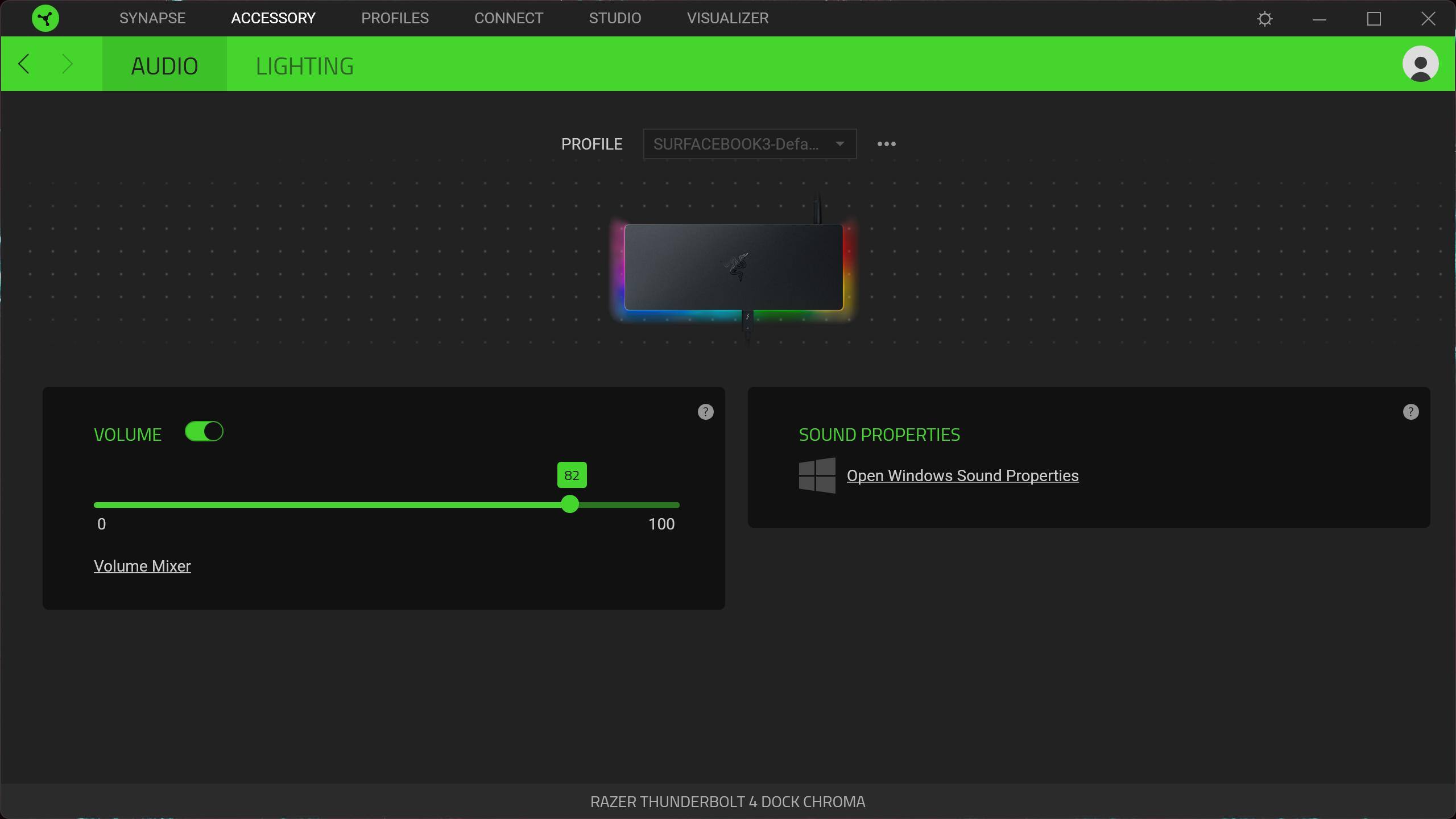
Task: Click the volume slider handle
Action: pos(570,504)
